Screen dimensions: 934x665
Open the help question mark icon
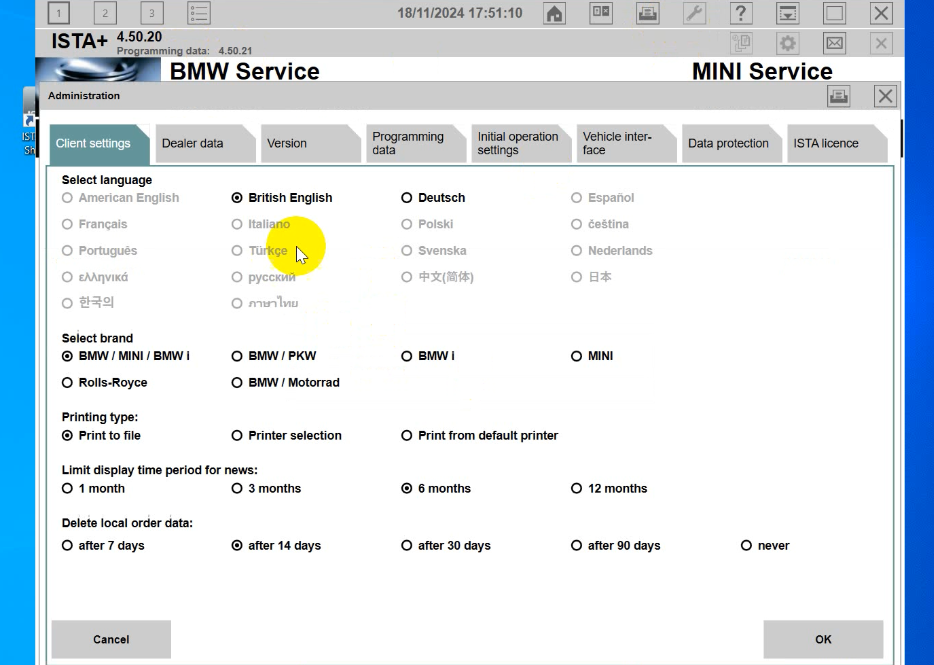[741, 13]
